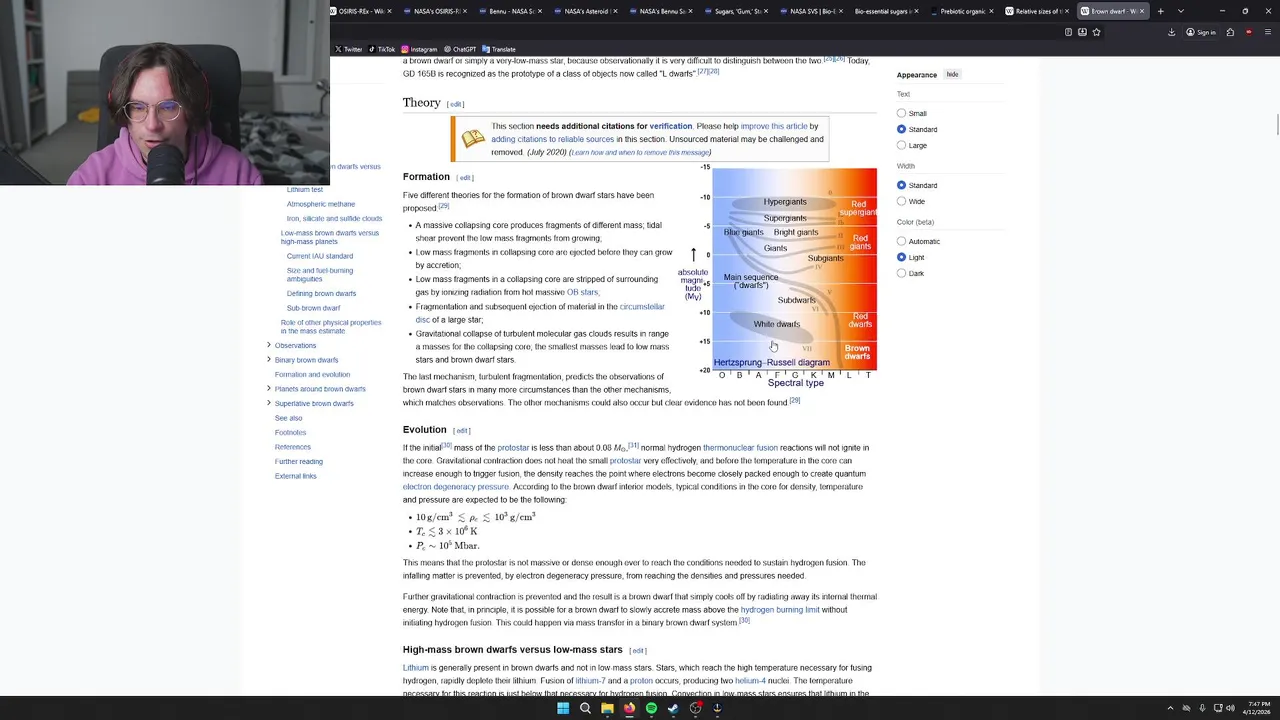Select Automatic color mode
The image size is (1280, 720).
[x=901, y=241]
